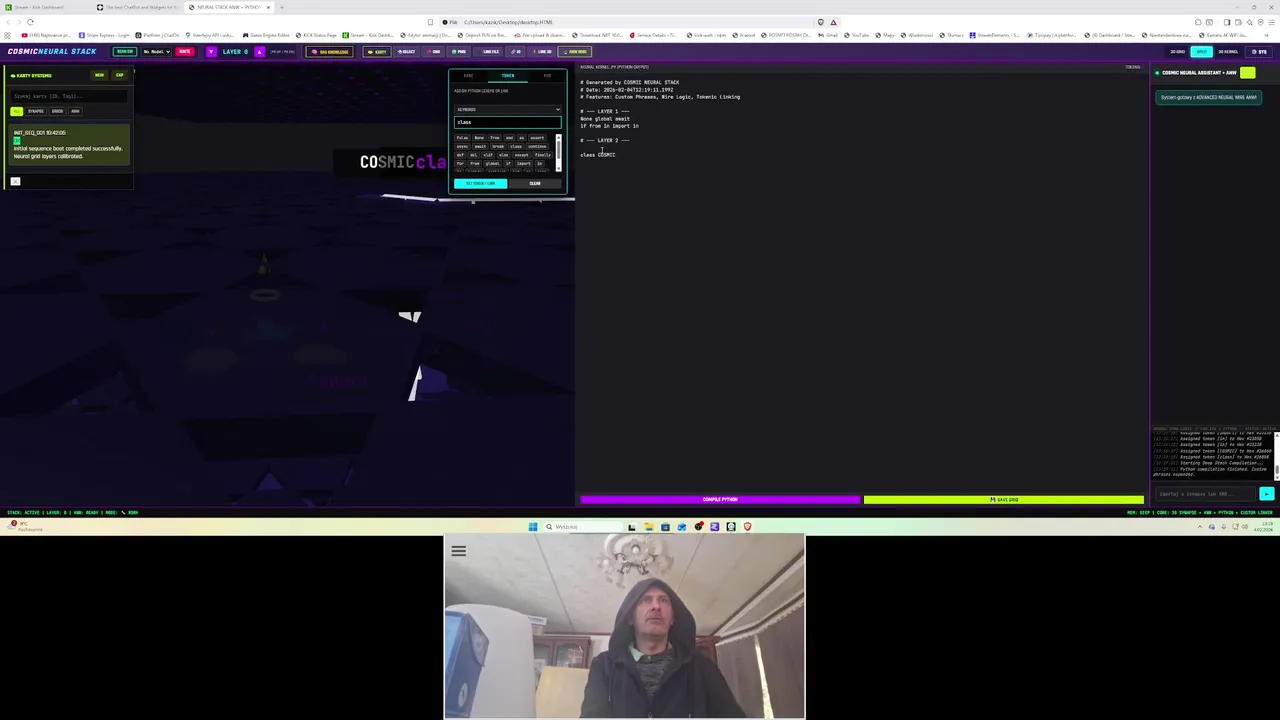Pick the 'True' keyword chip
This screenshot has width=1280, height=720.
(x=495, y=138)
